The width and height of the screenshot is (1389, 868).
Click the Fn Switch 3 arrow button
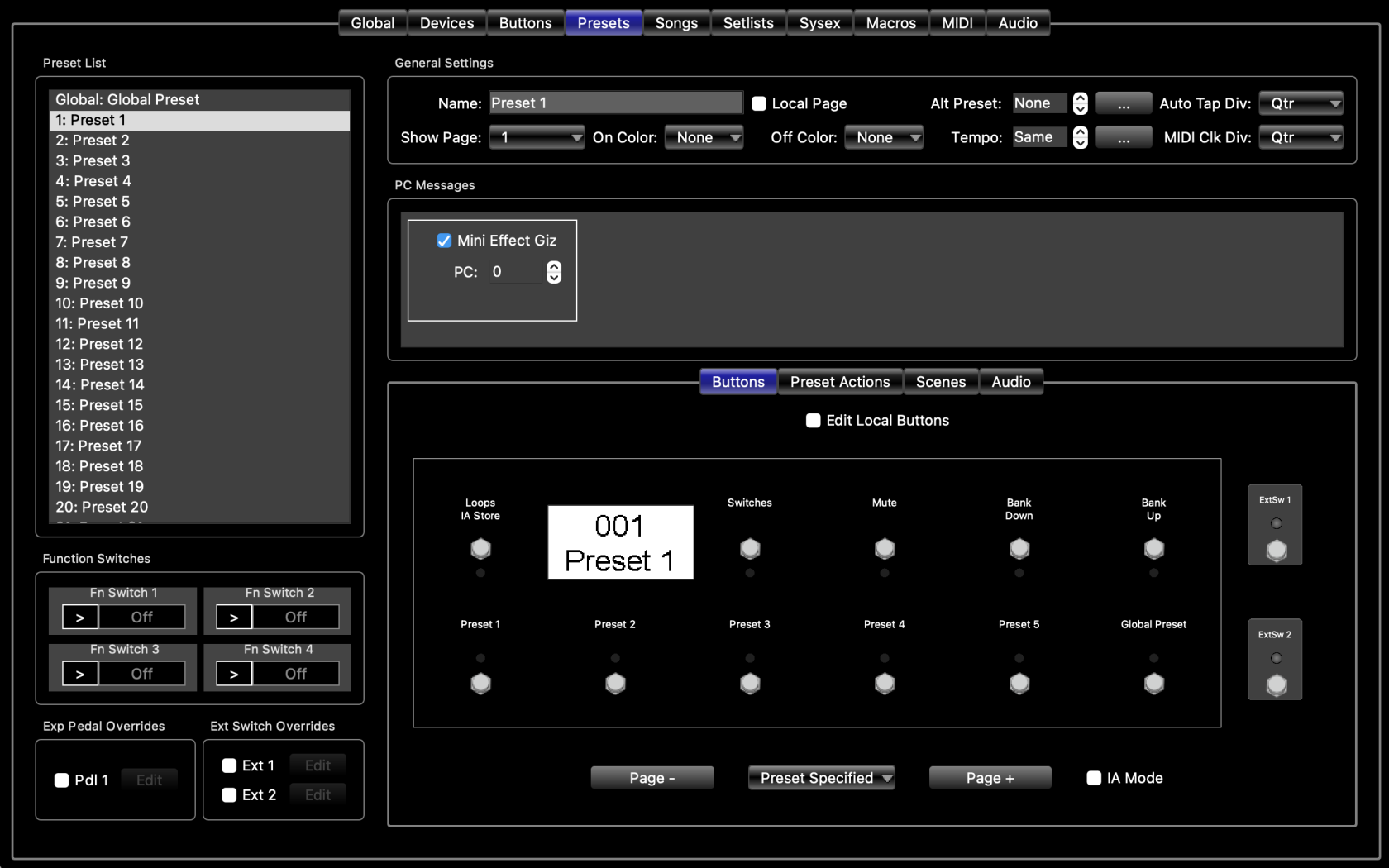pyautogui.click(x=80, y=674)
